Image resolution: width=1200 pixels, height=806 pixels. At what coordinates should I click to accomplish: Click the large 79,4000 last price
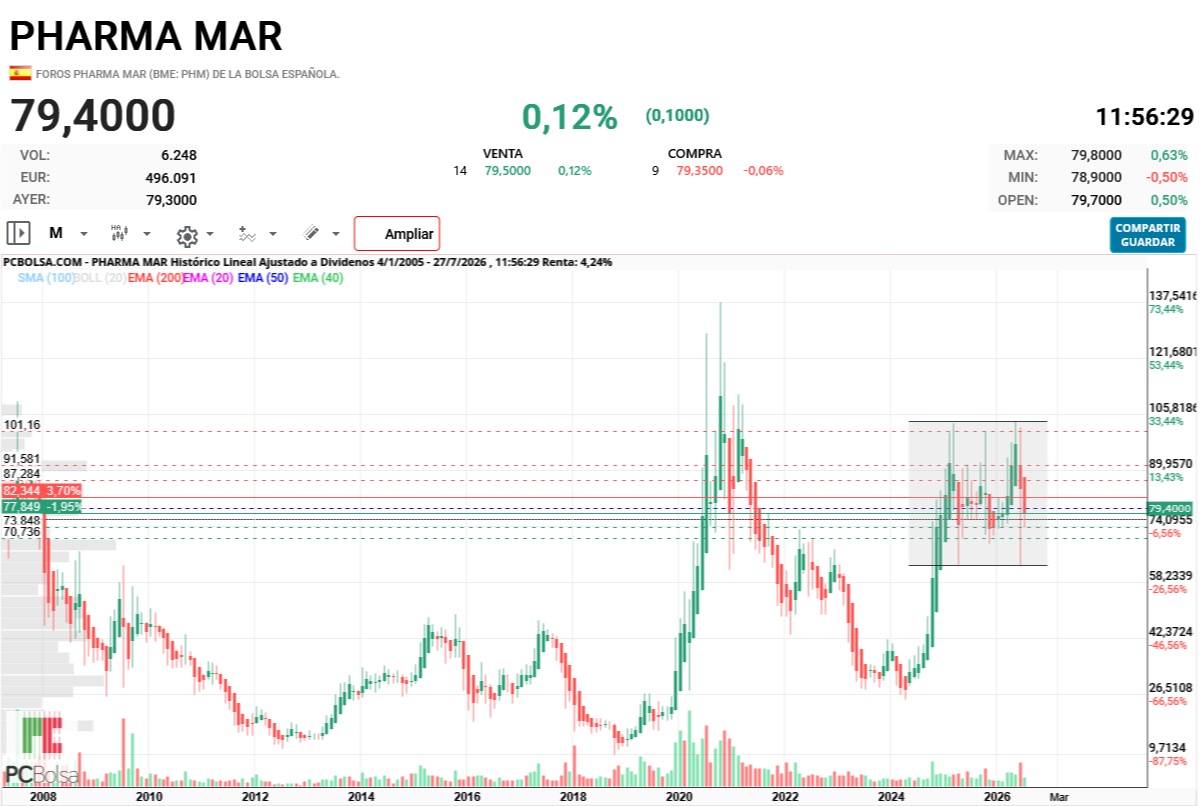[93, 116]
